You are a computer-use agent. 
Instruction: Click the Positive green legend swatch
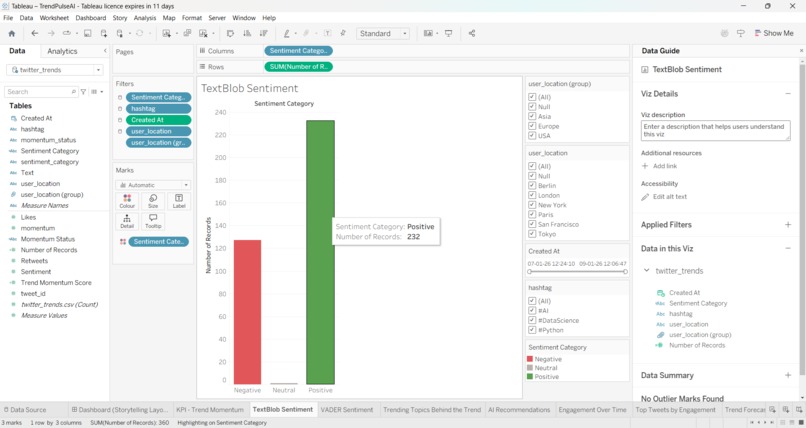pos(530,377)
